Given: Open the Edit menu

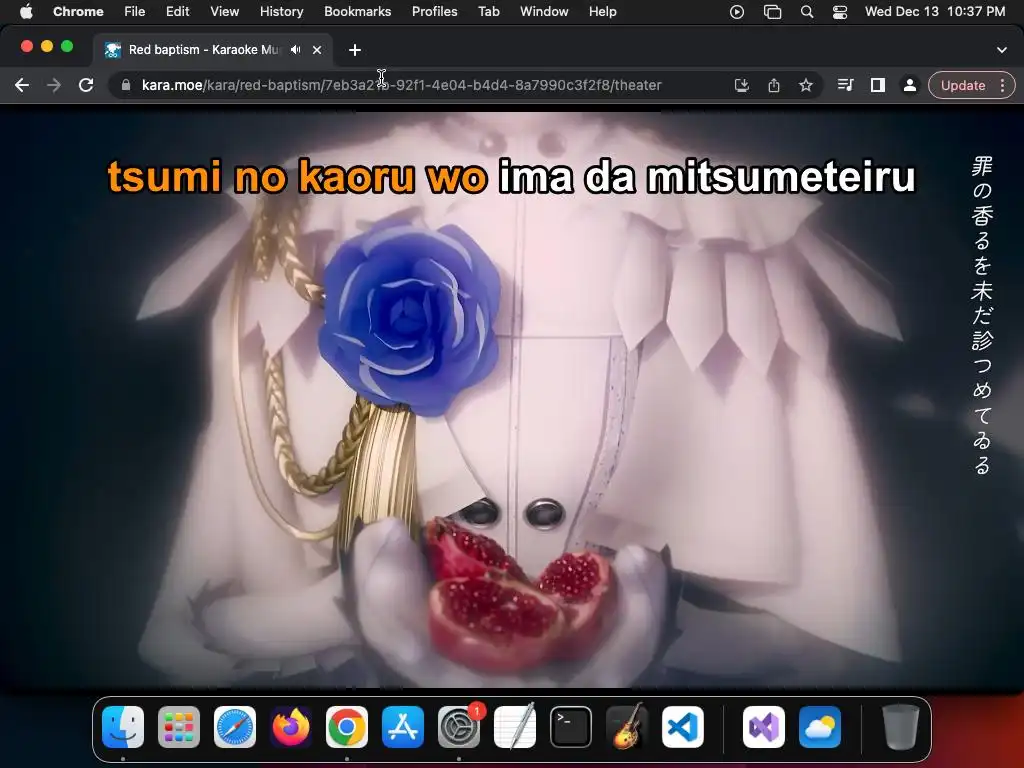Looking at the screenshot, I should tap(177, 11).
